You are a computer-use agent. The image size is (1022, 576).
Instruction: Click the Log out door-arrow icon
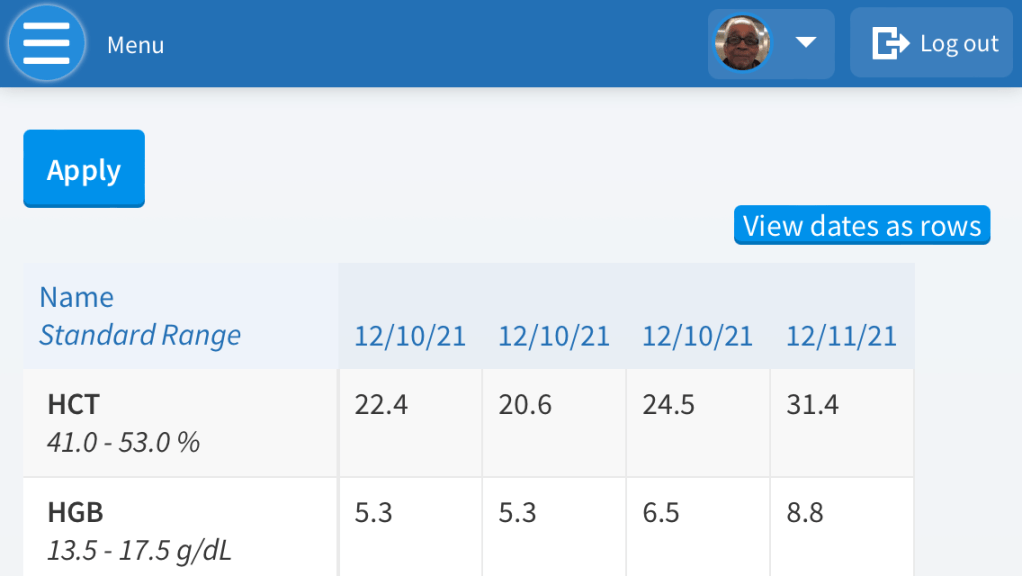pyautogui.click(x=890, y=44)
